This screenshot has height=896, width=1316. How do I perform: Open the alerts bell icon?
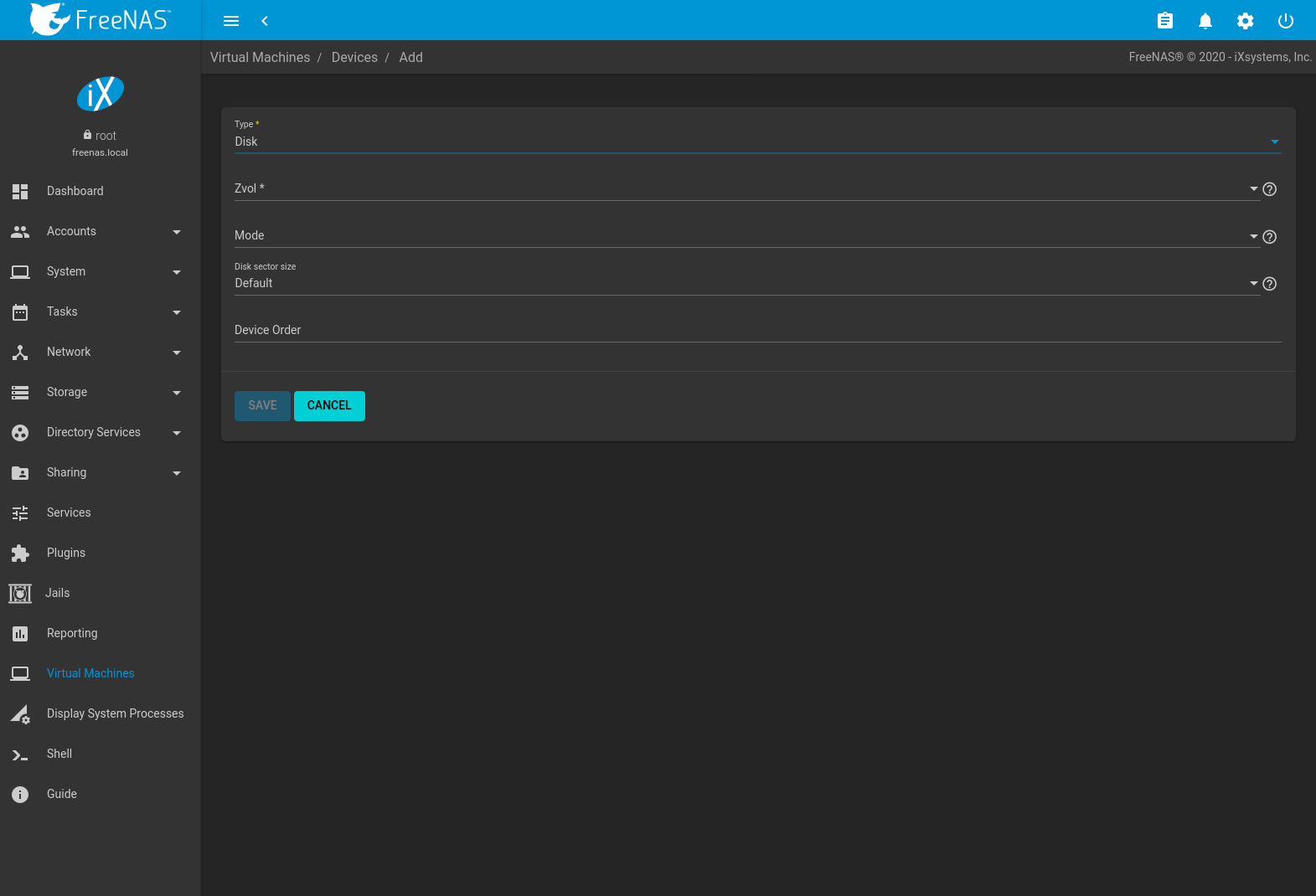click(x=1205, y=21)
